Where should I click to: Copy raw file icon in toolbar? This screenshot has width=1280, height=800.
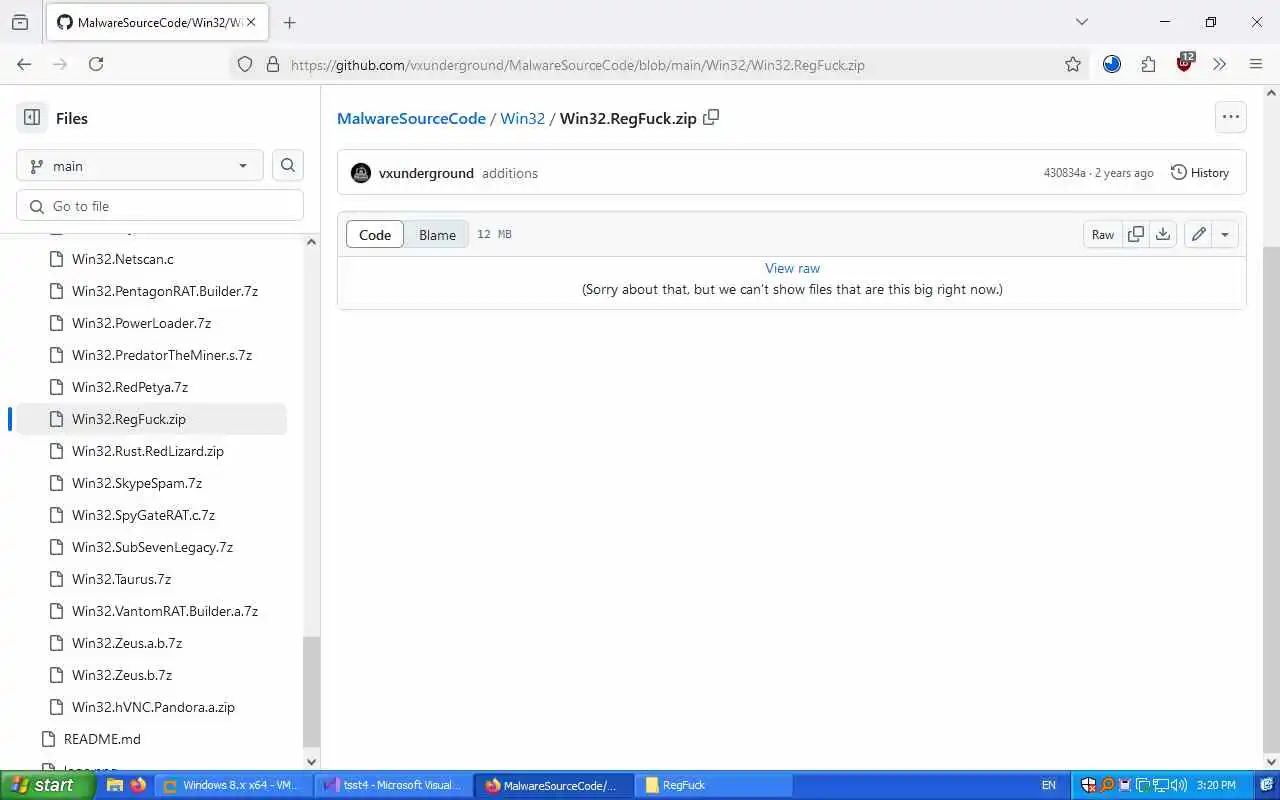click(x=1136, y=234)
